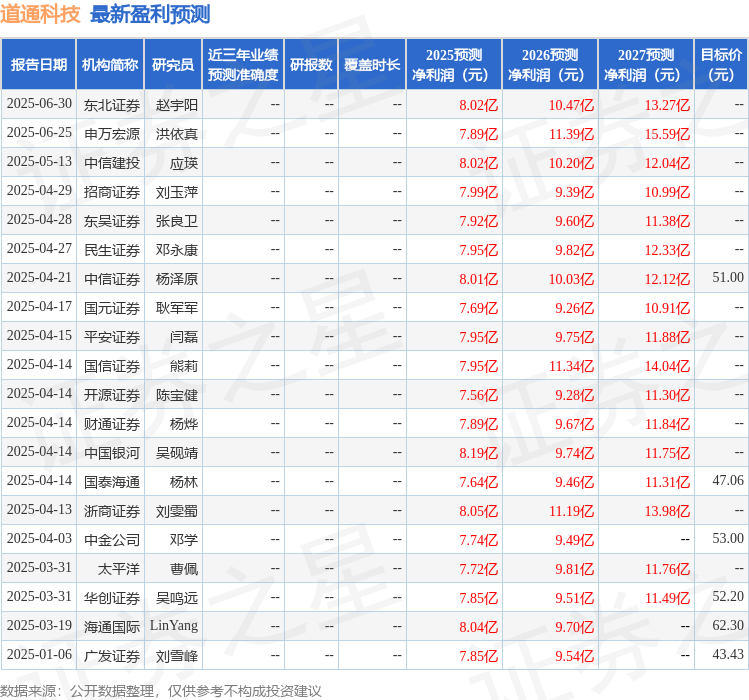Click analyst LinYang from 海通国际
The height and width of the screenshot is (700, 749).
tap(174, 626)
